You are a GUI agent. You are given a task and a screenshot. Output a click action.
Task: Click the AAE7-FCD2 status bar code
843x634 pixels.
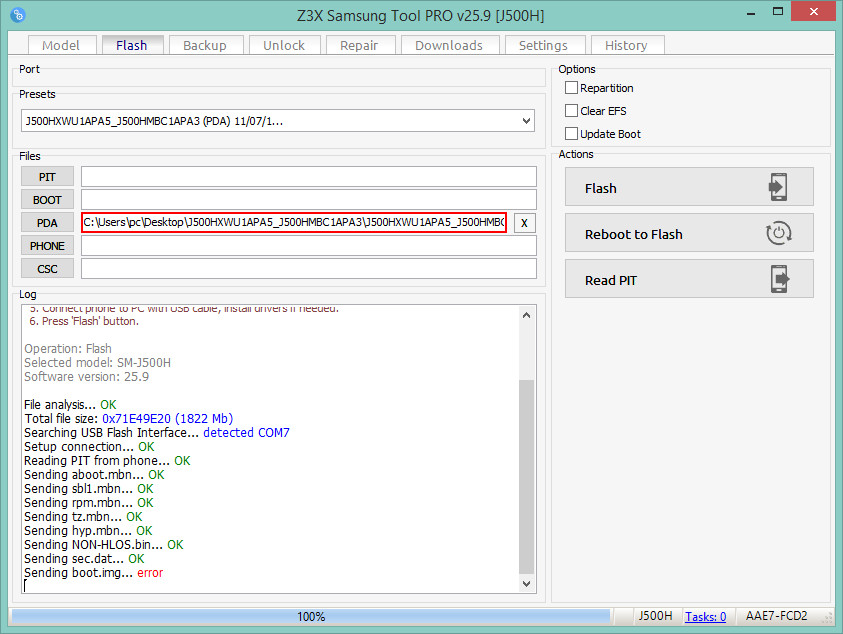pyautogui.click(x=776, y=616)
